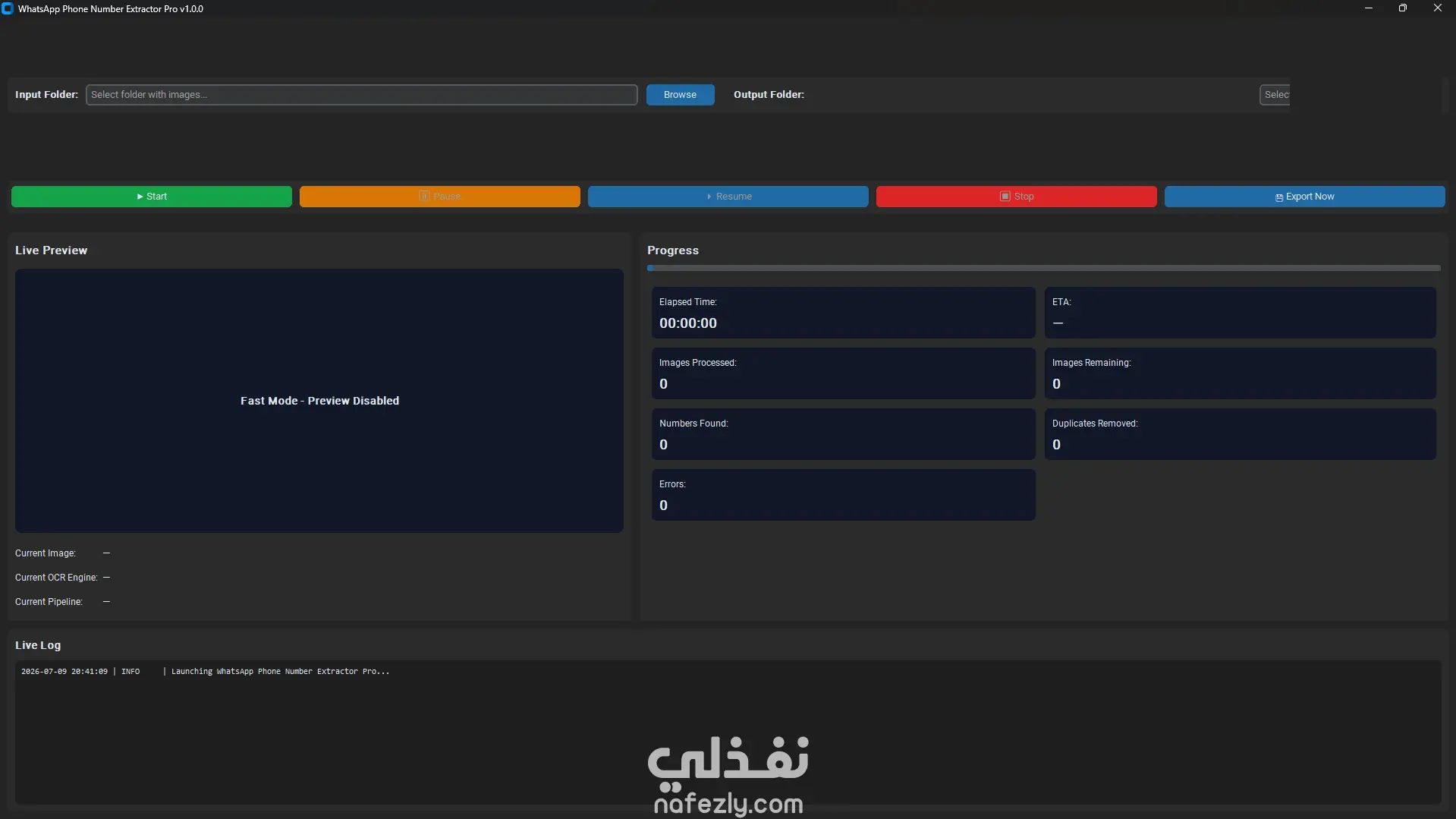Click the Duplicates Removed label

tap(1095, 424)
